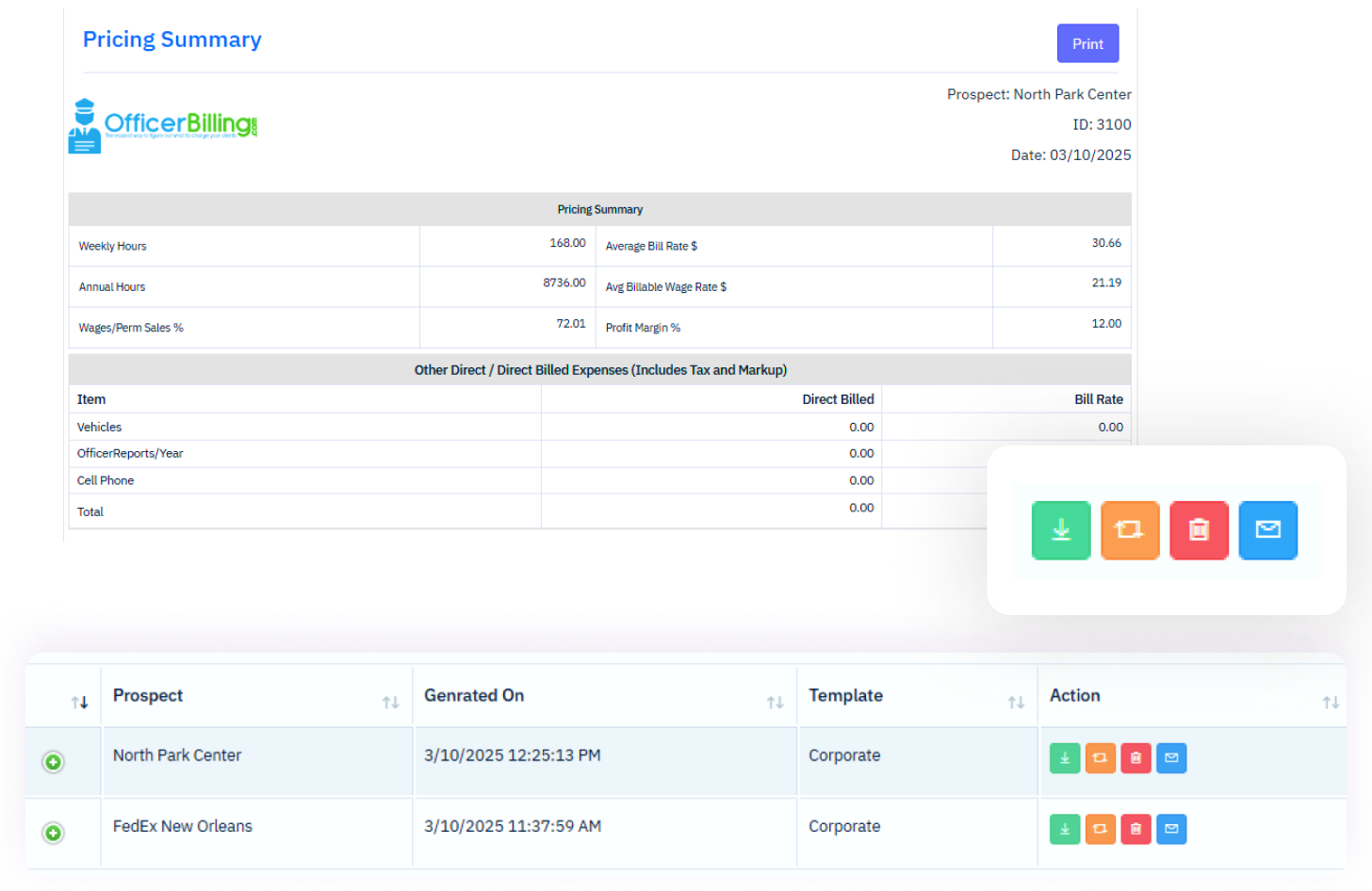
Task: Click the large blue email icon in the callout
Action: [x=1267, y=530]
